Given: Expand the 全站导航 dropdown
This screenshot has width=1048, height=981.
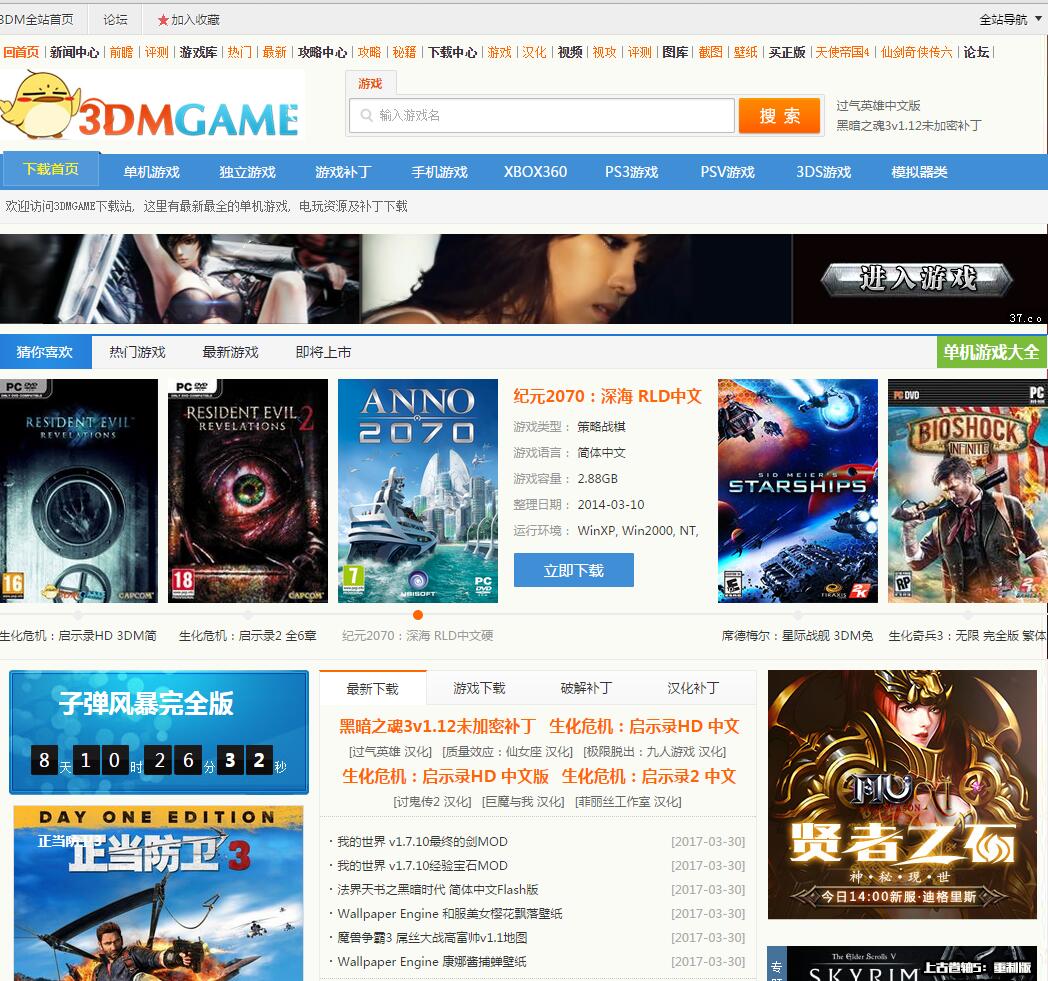Looking at the screenshot, I should pos(1010,19).
